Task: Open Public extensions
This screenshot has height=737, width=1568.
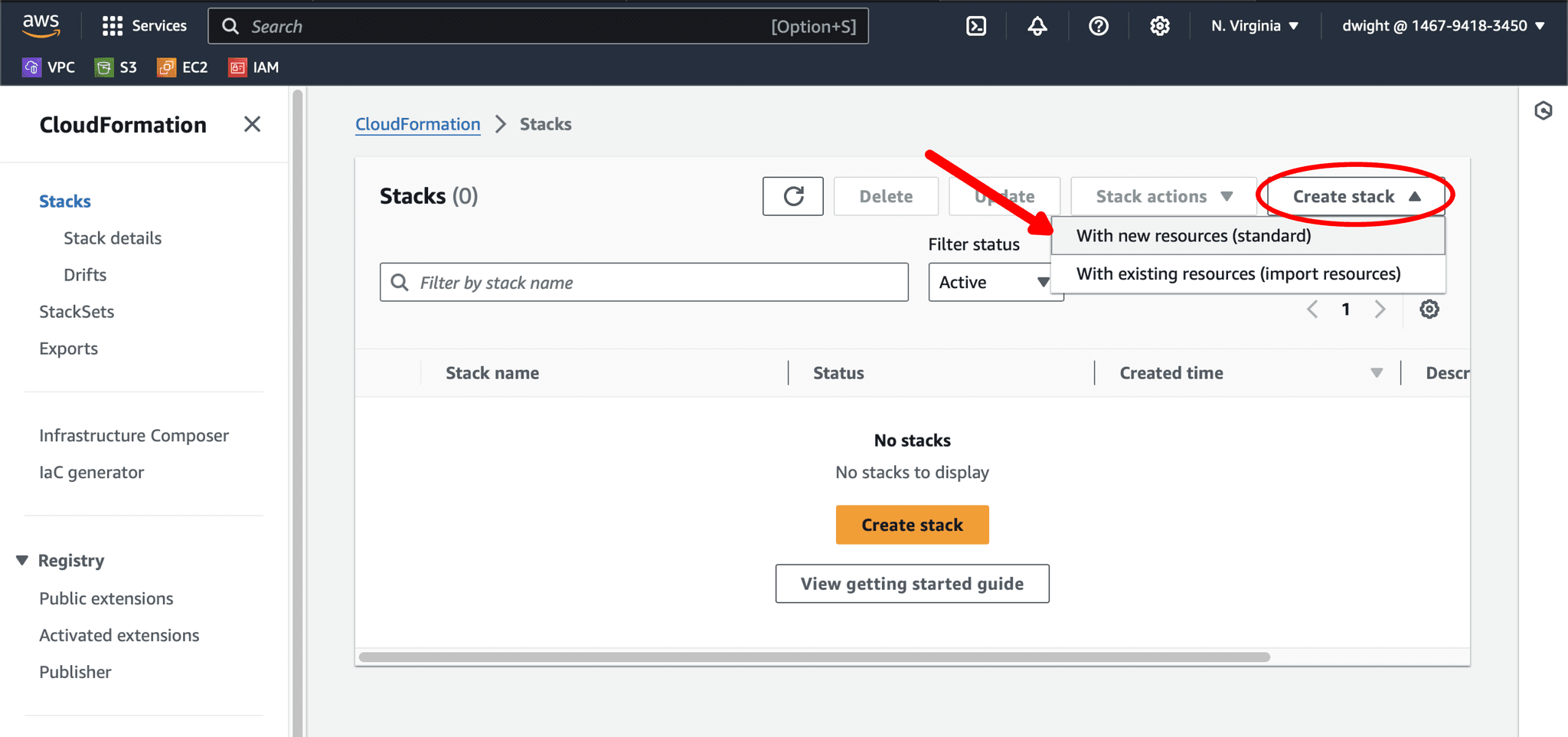Action: point(106,599)
